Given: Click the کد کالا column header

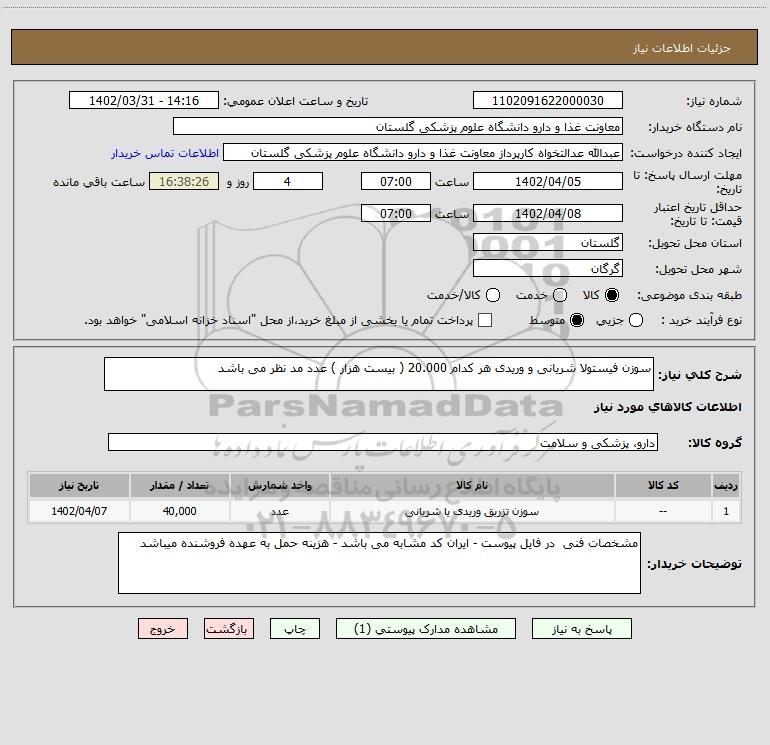Looking at the screenshot, I should [663, 485].
